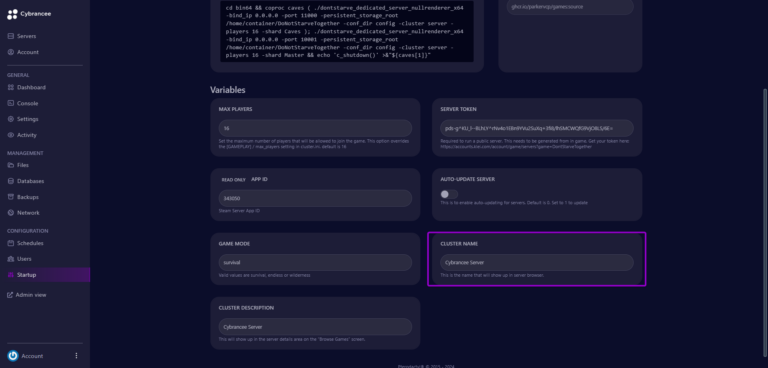The height and width of the screenshot is (368, 768).
Task: Click the 'Valid values are survival' hint
Action: point(264,275)
